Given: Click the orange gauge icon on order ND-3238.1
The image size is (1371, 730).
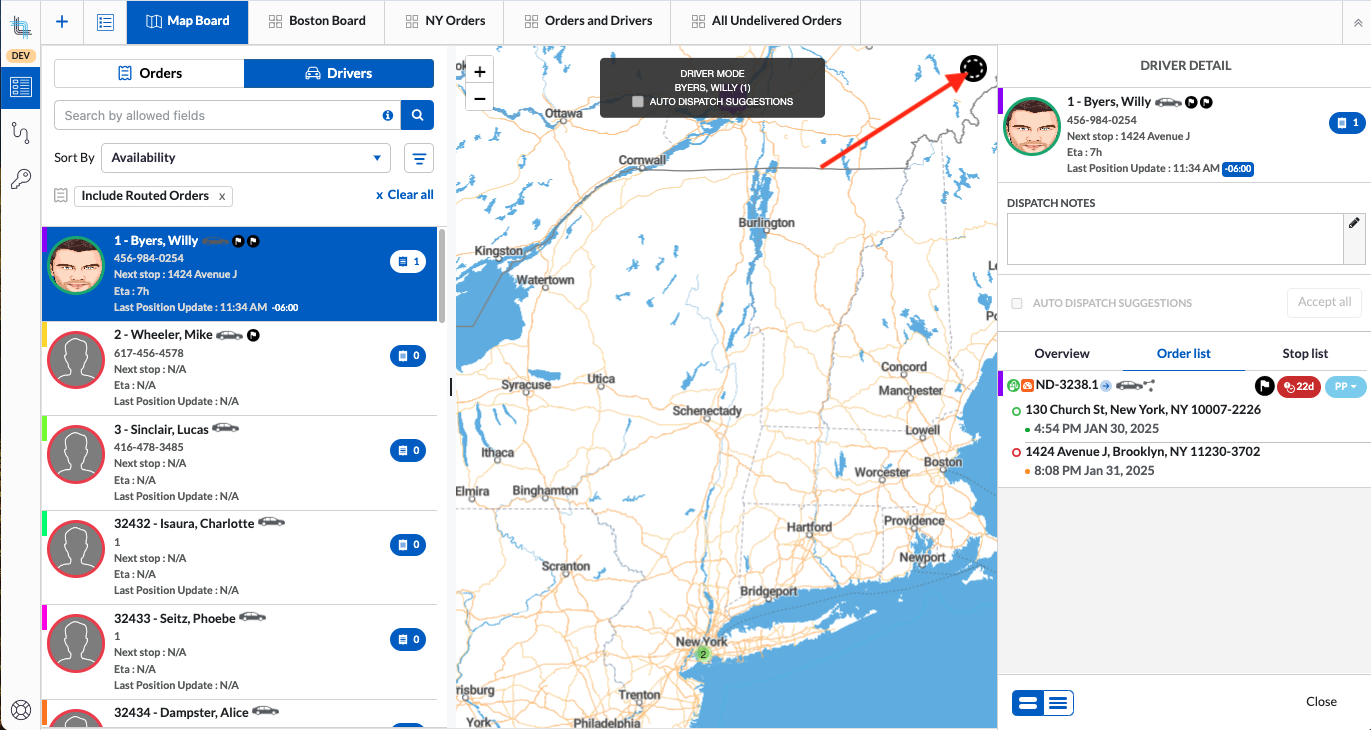Looking at the screenshot, I should pyautogui.click(x=1027, y=385).
